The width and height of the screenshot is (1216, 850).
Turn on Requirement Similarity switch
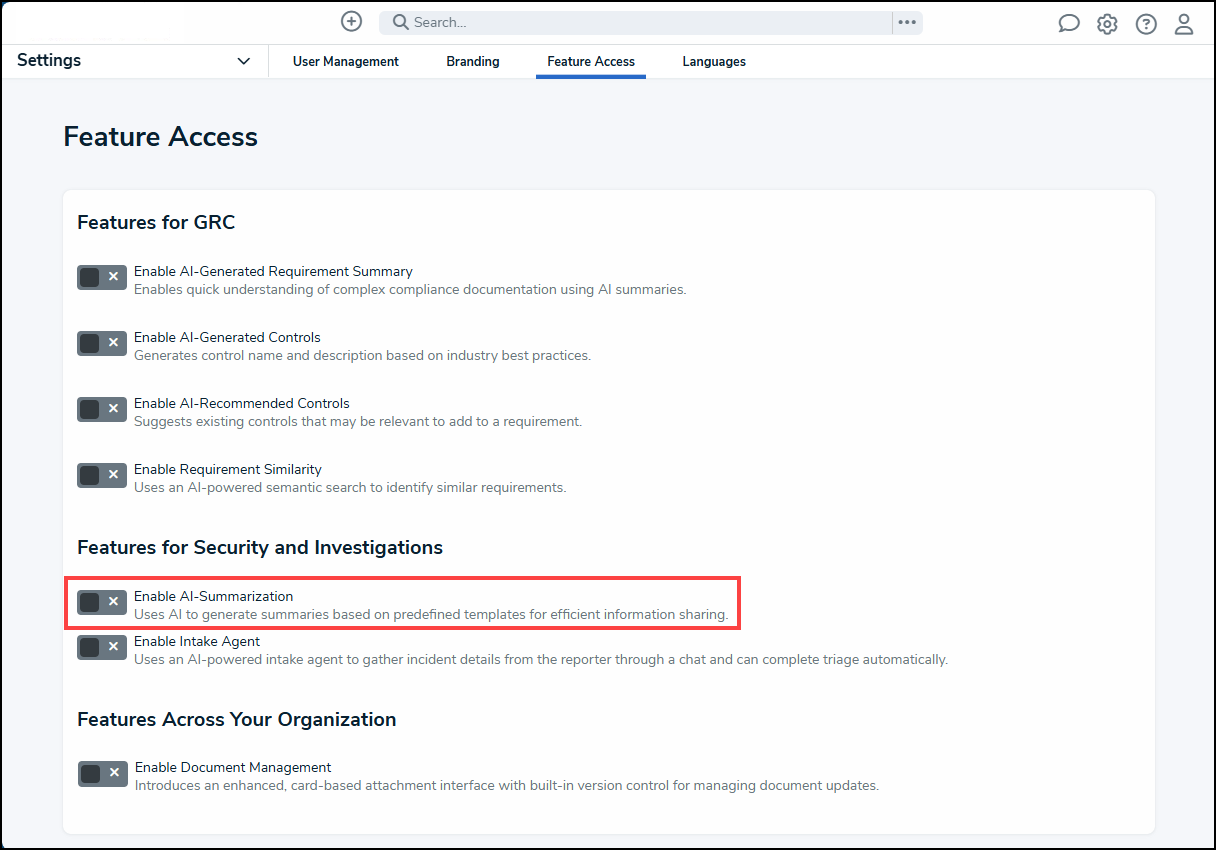pos(102,475)
